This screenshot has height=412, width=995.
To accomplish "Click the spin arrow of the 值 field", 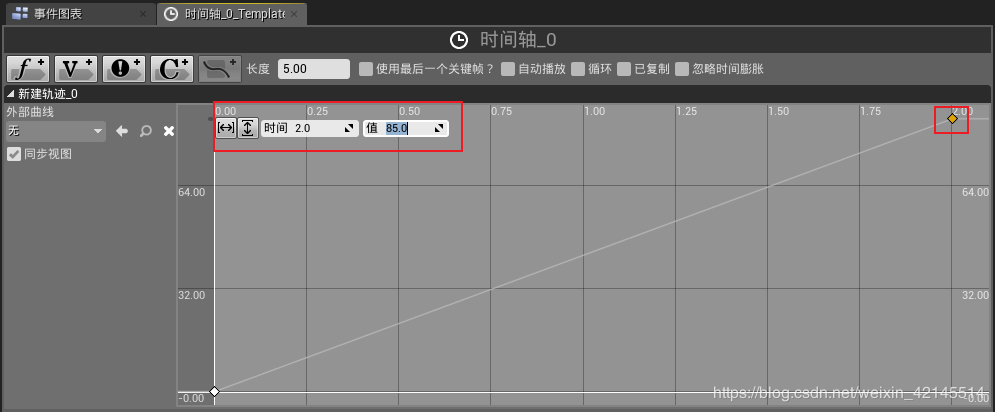I will coord(439,128).
